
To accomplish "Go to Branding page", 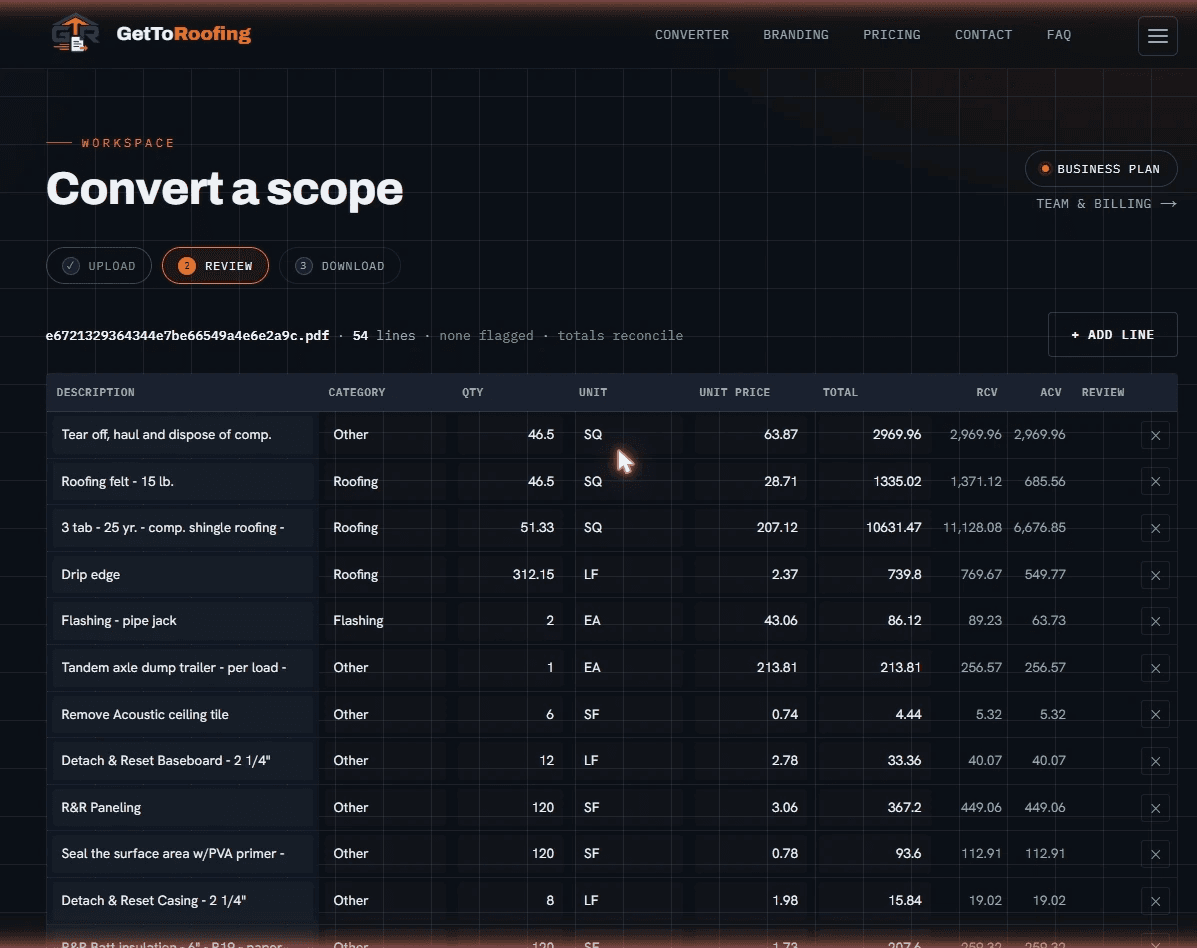I will 795,34.
